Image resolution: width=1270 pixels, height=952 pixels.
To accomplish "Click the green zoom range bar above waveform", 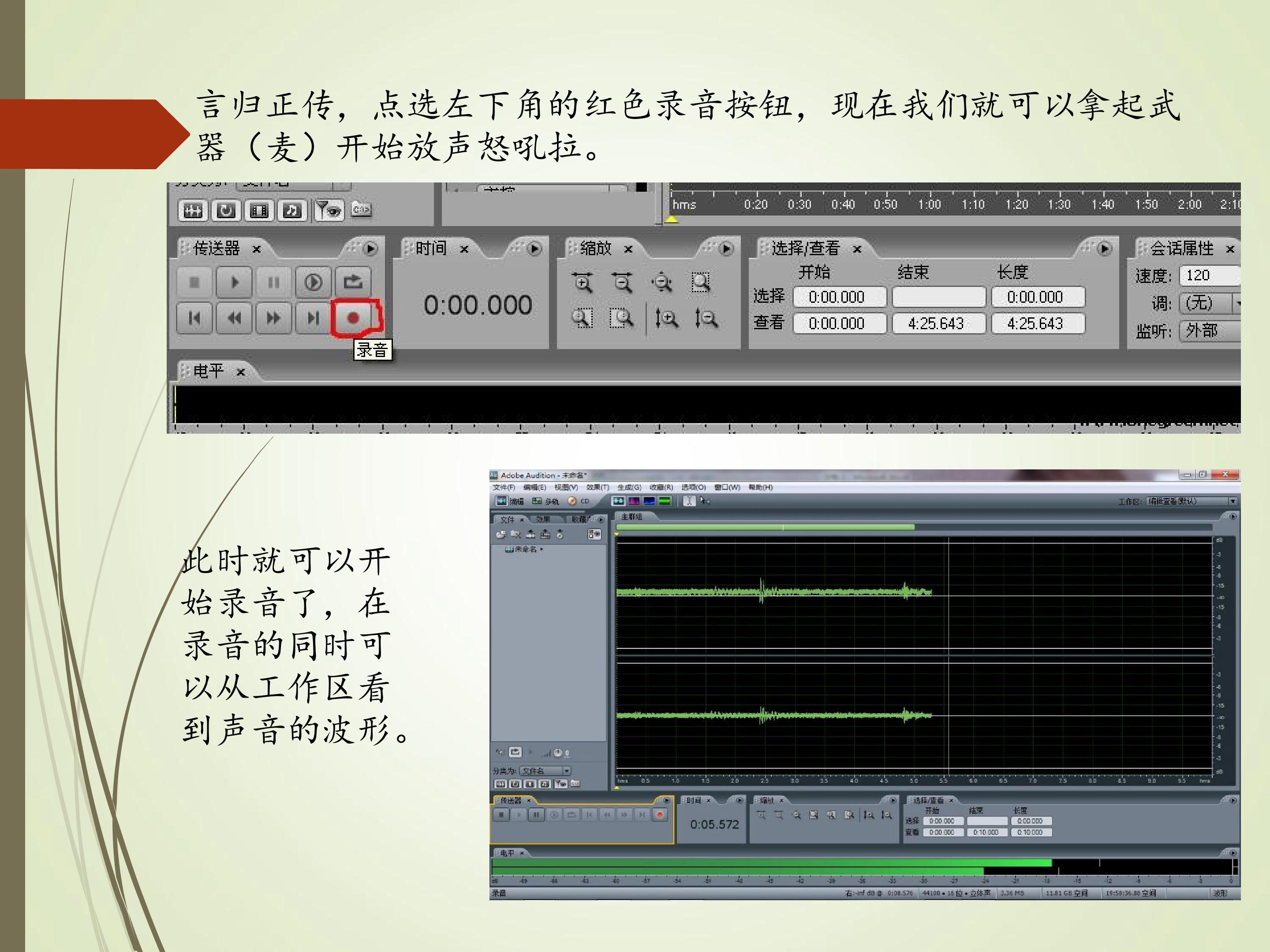I will tap(765, 527).
